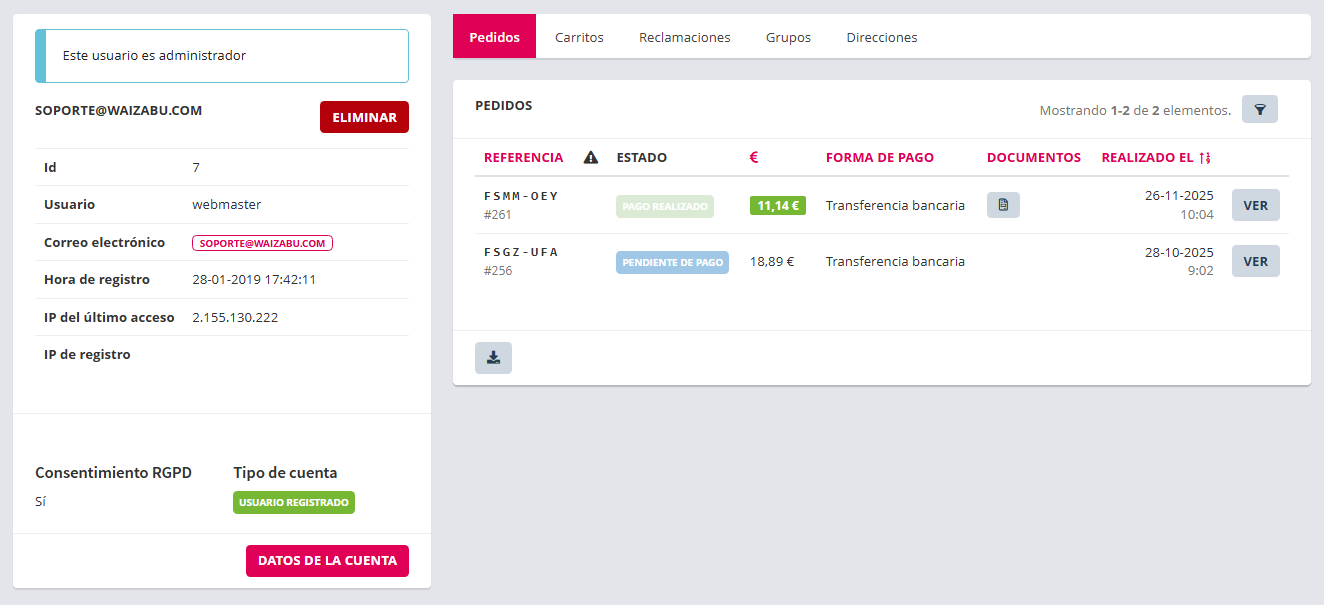Screen dimensions: 1324x605
Task: Open the orders filter funnel icon
Action: 1259,109
